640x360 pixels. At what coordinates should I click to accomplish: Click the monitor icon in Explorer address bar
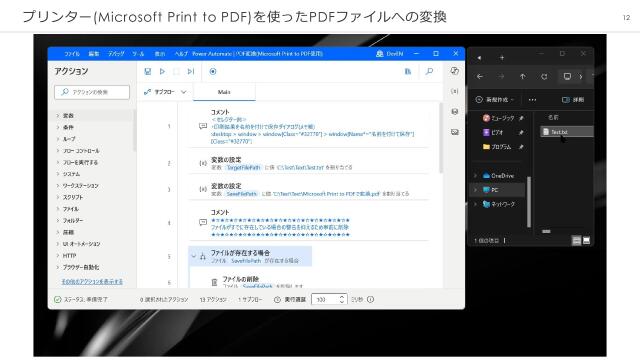[x=567, y=76]
